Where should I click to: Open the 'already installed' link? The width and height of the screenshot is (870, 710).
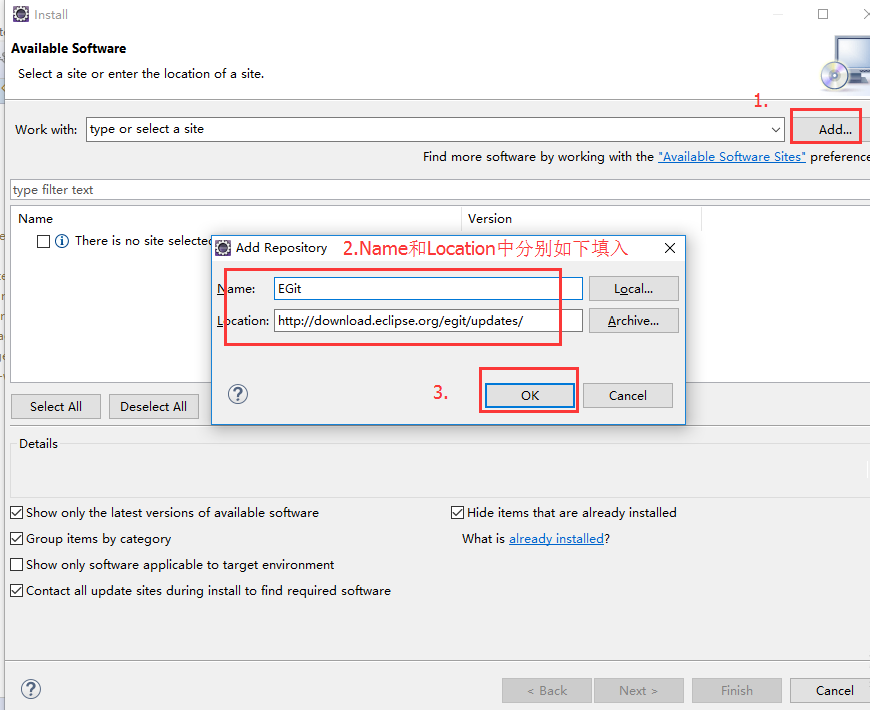coord(556,539)
